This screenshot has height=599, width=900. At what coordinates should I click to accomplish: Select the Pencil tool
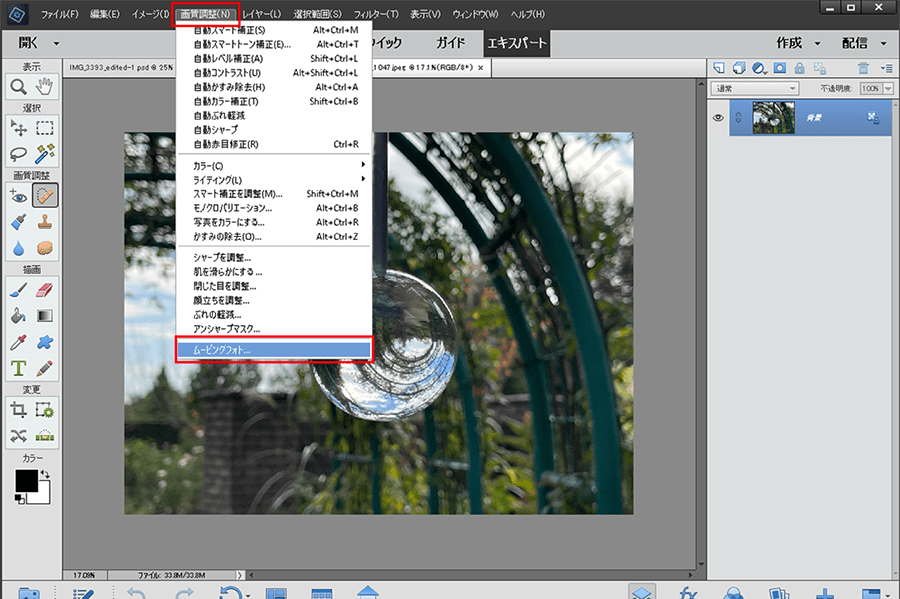coord(44,368)
